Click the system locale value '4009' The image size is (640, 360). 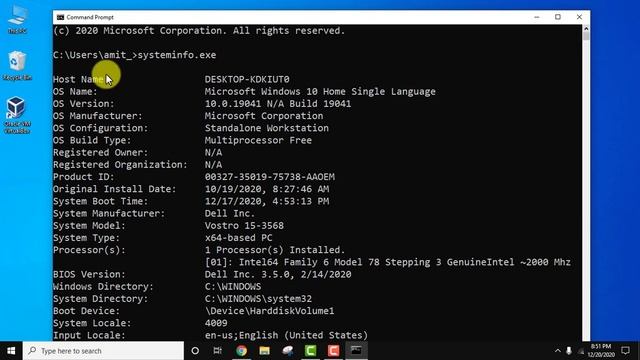[x=216, y=323]
